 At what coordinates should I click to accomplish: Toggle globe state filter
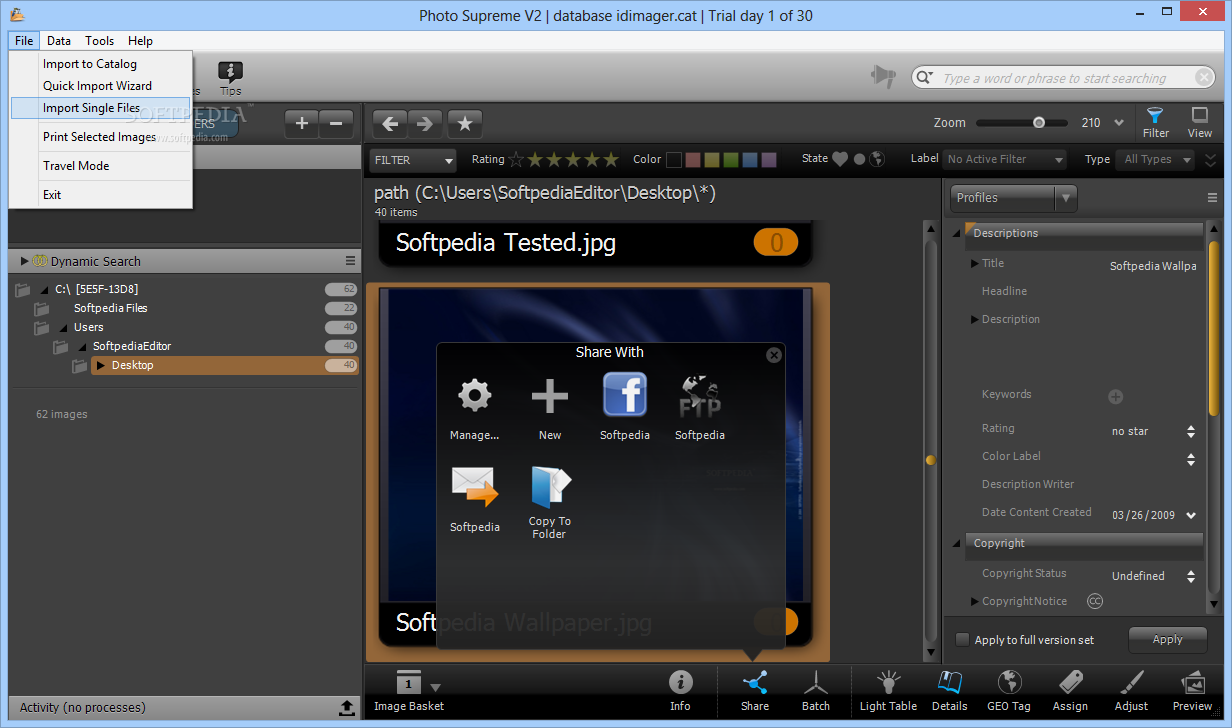pyautogui.click(x=877, y=159)
